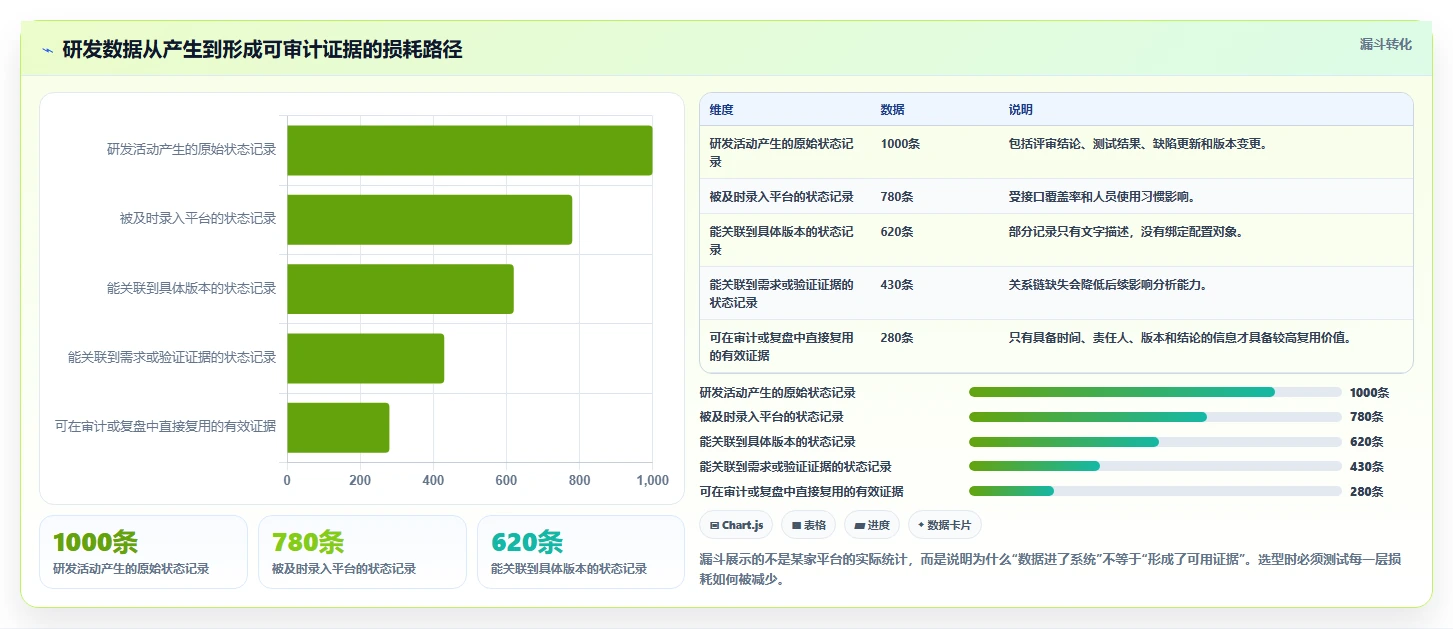Click the 430条 progress bar
The width and height of the screenshot is (1453, 629).
pos(1155,466)
